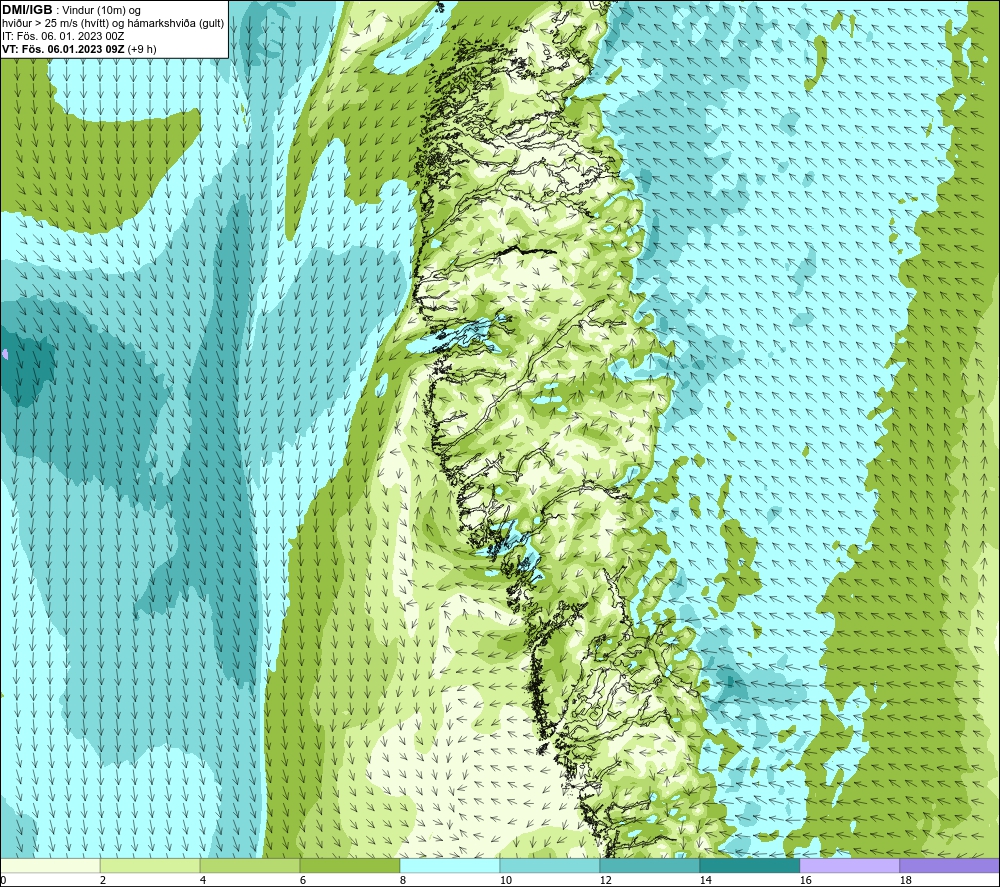1000x887 pixels.
Task: Click the legend scale label '10'
Action: [x=505, y=880]
